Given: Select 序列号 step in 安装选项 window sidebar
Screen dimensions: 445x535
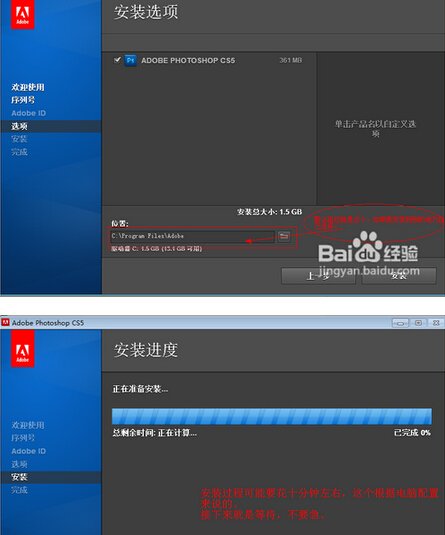Looking at the screenshot, I should point(23,100).
